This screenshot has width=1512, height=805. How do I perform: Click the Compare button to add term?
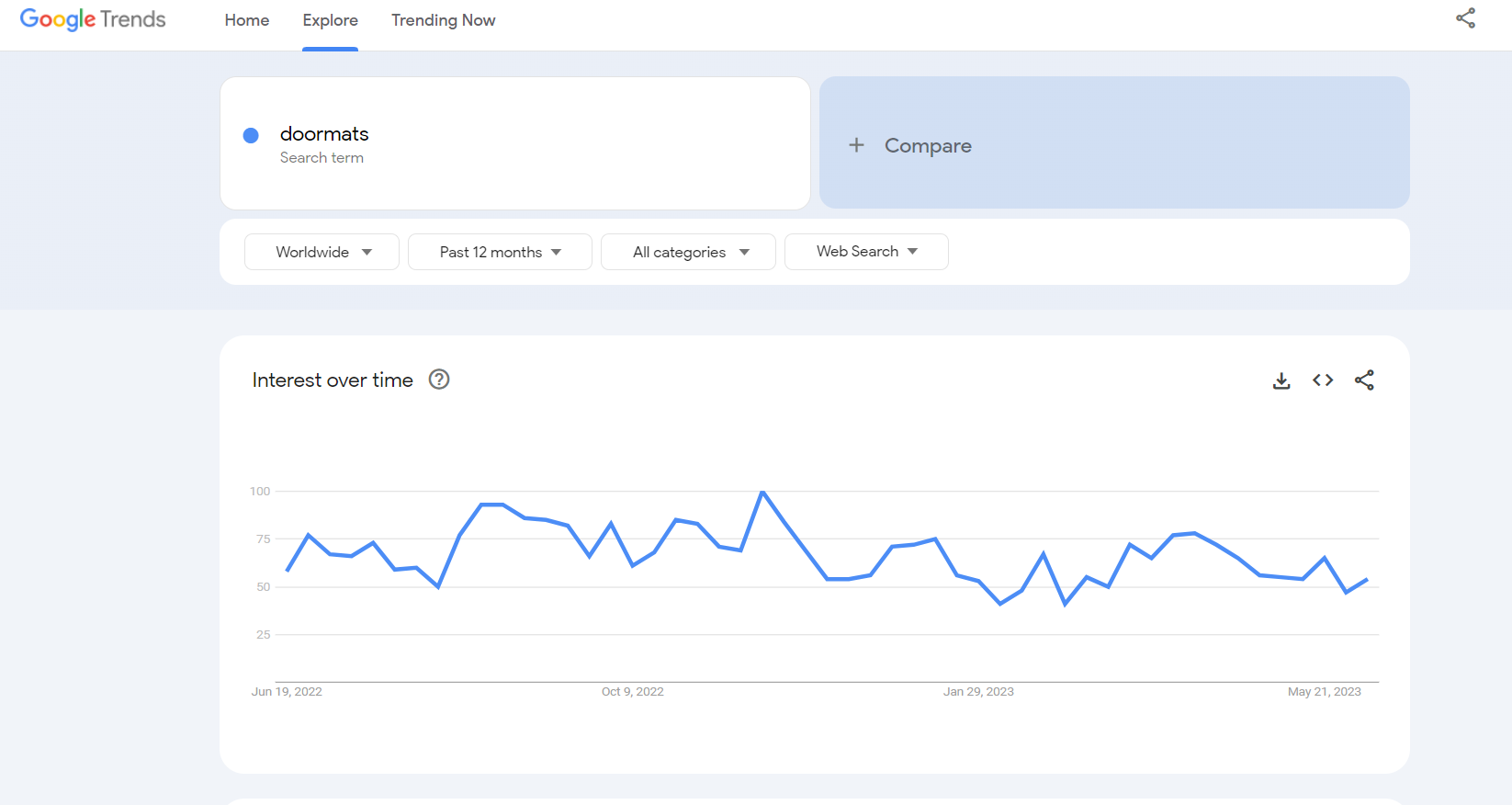[x=1114, y=142]
